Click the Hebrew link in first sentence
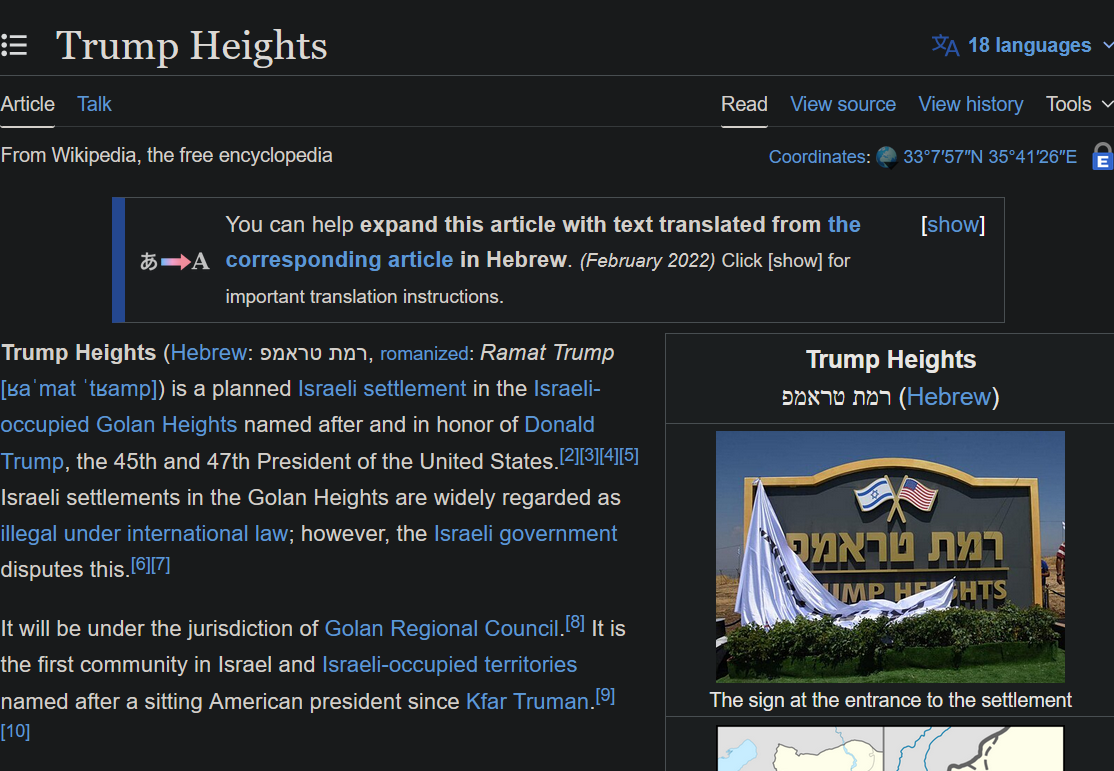 (208, 352)
